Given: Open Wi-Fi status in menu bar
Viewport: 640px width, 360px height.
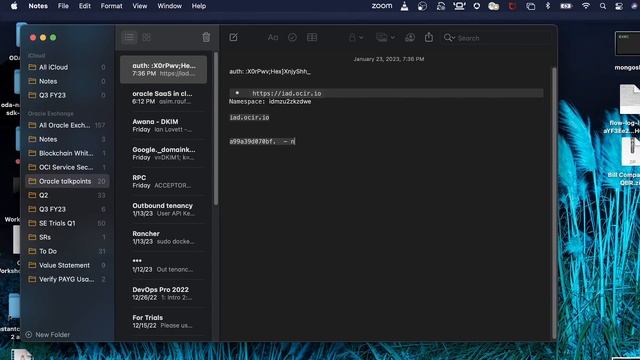Looking at the screenshot, I should coord(586,6).
